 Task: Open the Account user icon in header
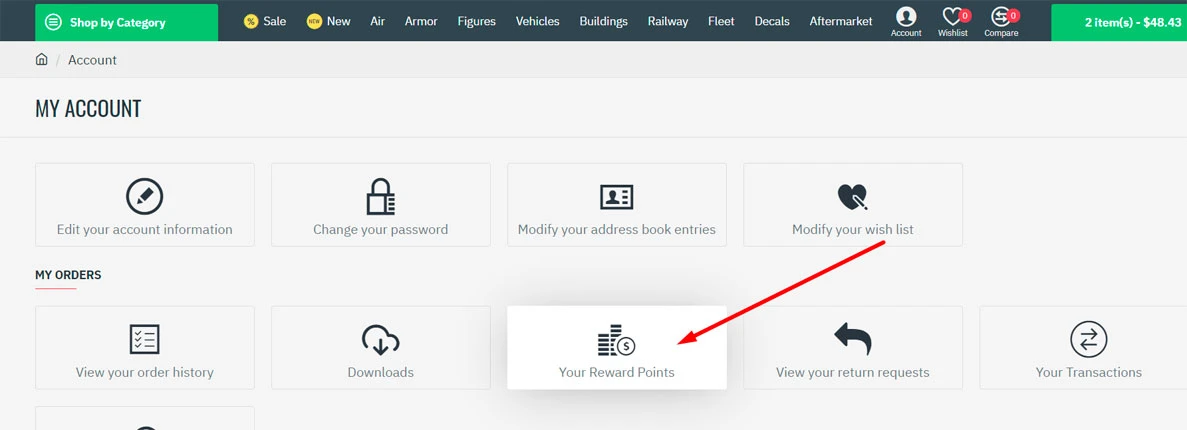click(906, 20)
